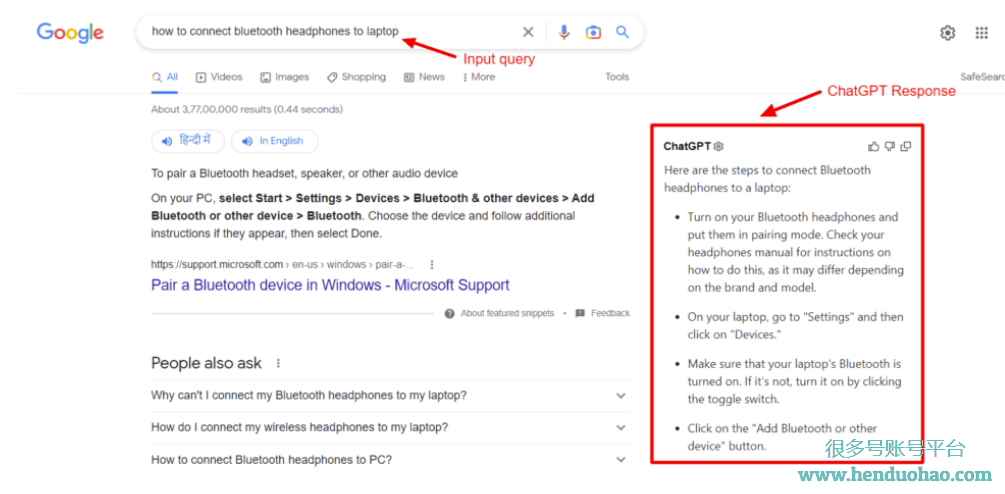The width and height of the screenshot is (1005, 494).
Task: Click the ChatGPT panel title
Action: point(687,147)
